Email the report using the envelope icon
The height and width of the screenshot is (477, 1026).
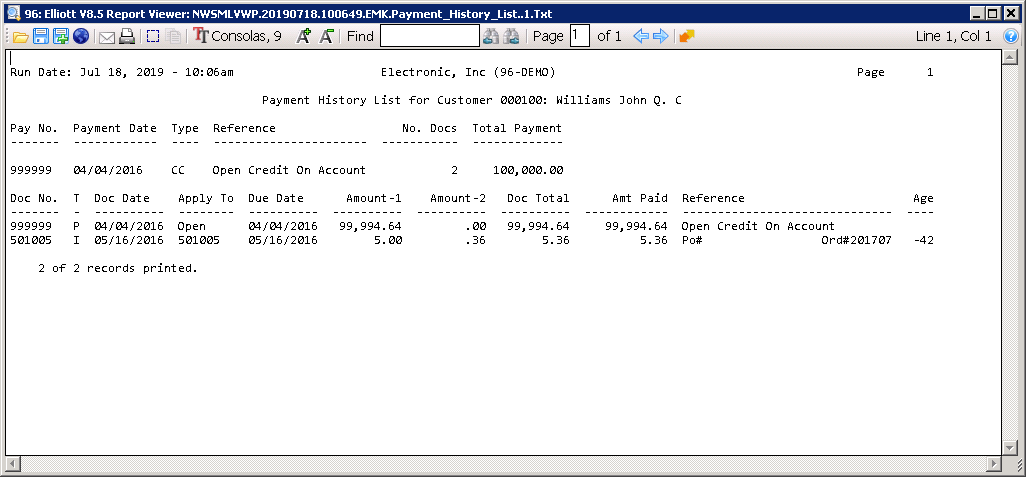pos(107,37)
